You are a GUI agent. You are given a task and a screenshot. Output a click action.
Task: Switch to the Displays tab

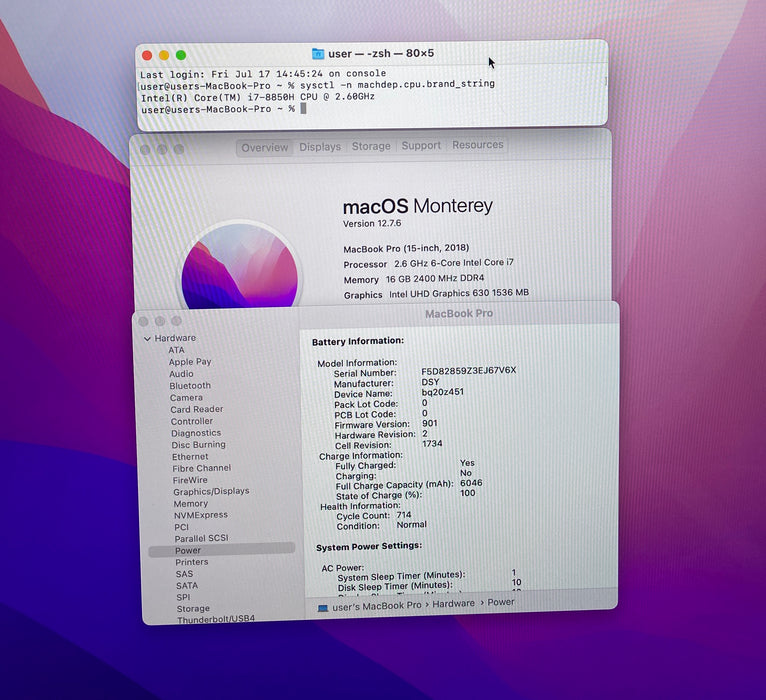pyautogui.click(x=320, y=147)
